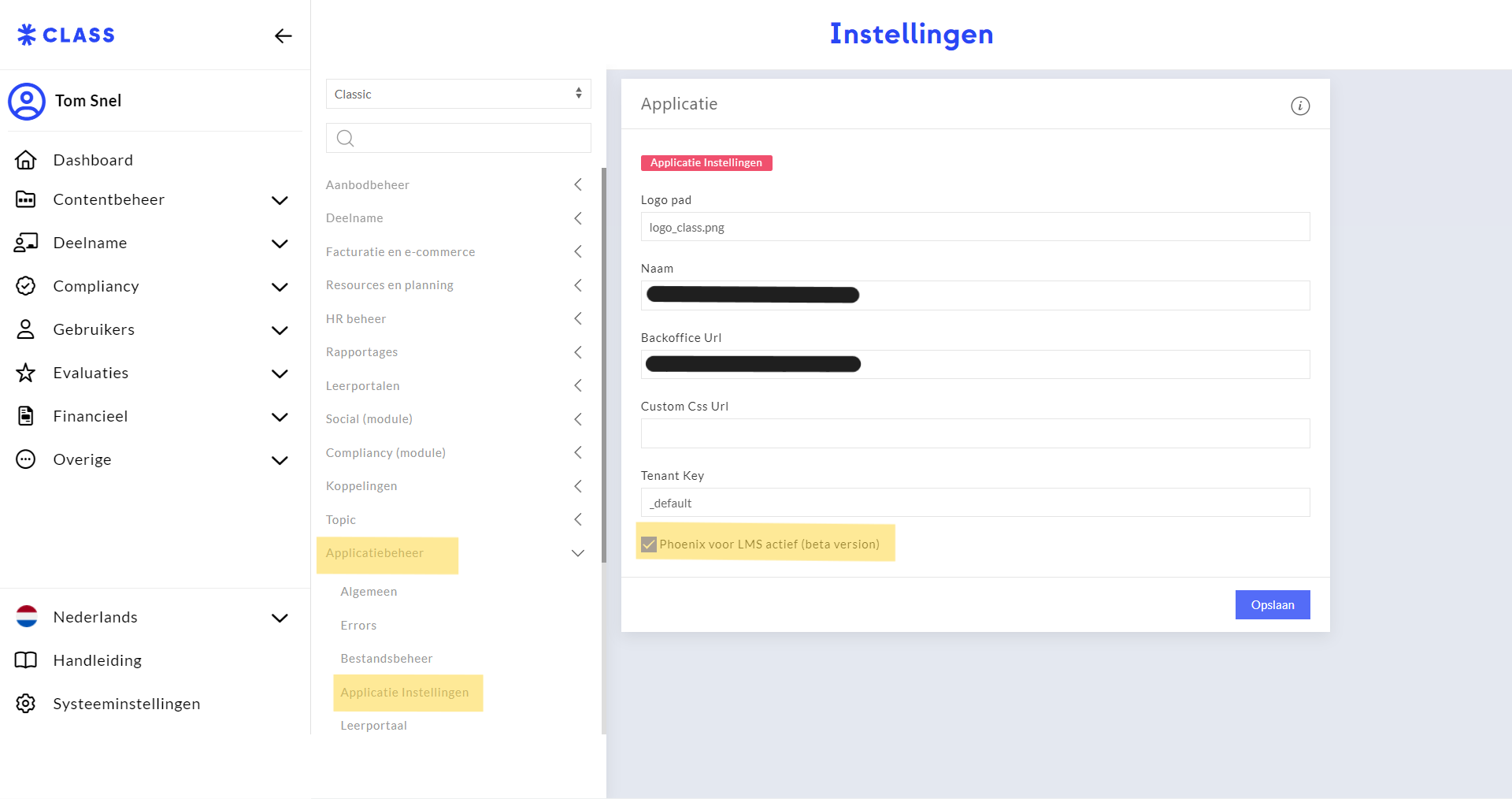Click the Financieel document icon
This screenshot has height=799, width=1512.
26,416
